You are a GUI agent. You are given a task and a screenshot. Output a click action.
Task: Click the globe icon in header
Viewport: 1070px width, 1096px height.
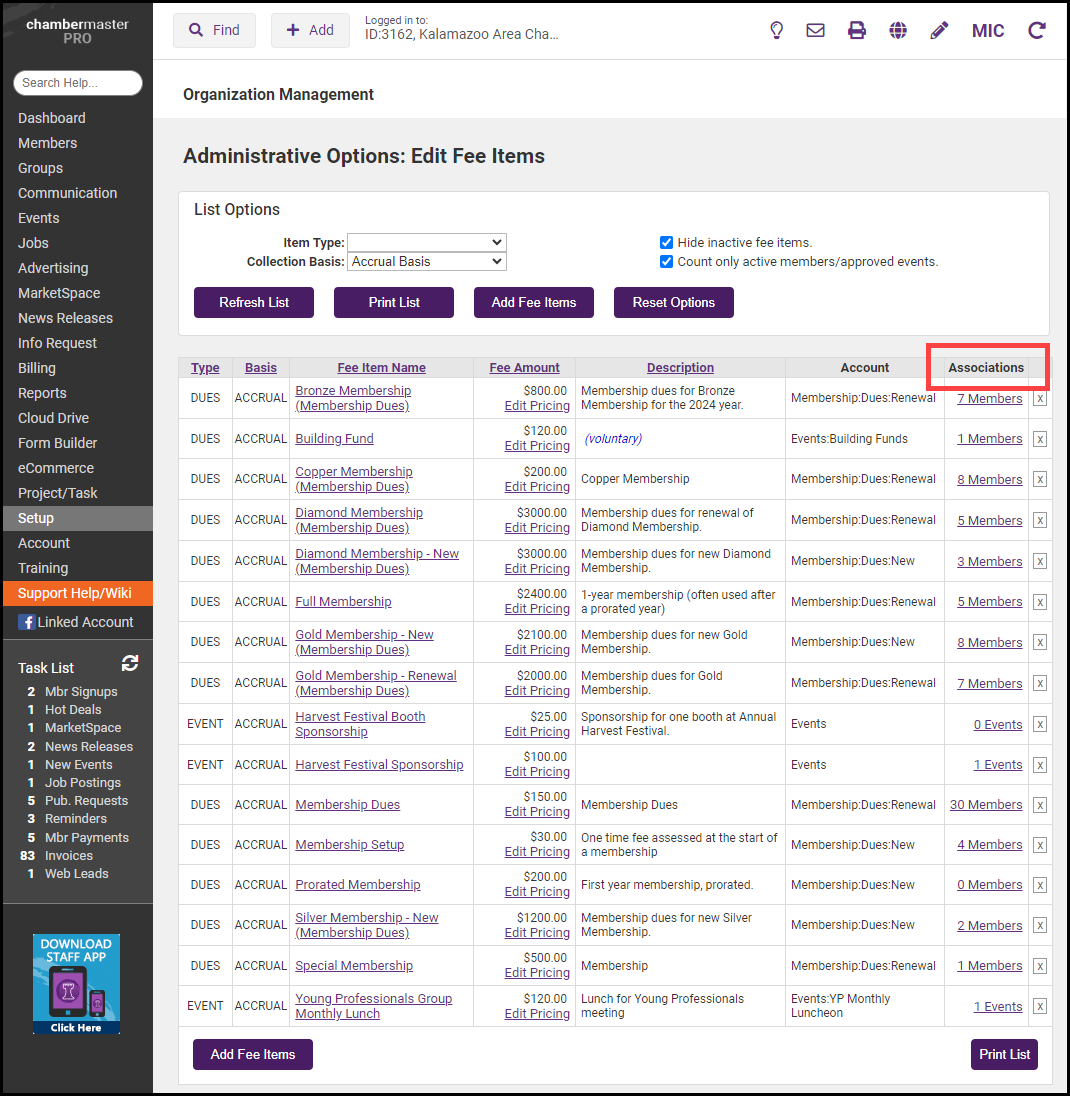click(x=898, y=30)
